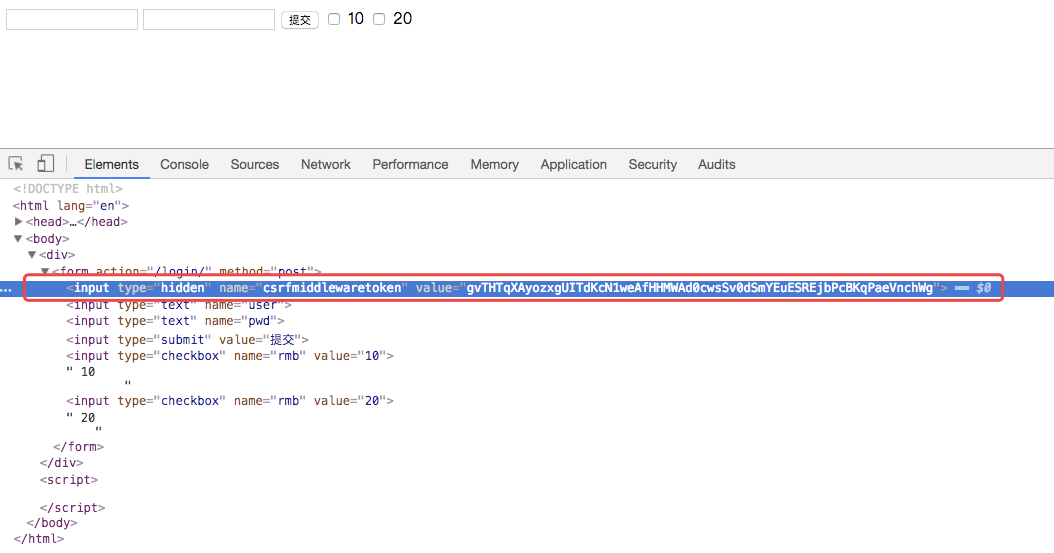This screenshot has width=1054, height=553.
Task: Open the Performance tab
Action: click(x=410, y=165)
